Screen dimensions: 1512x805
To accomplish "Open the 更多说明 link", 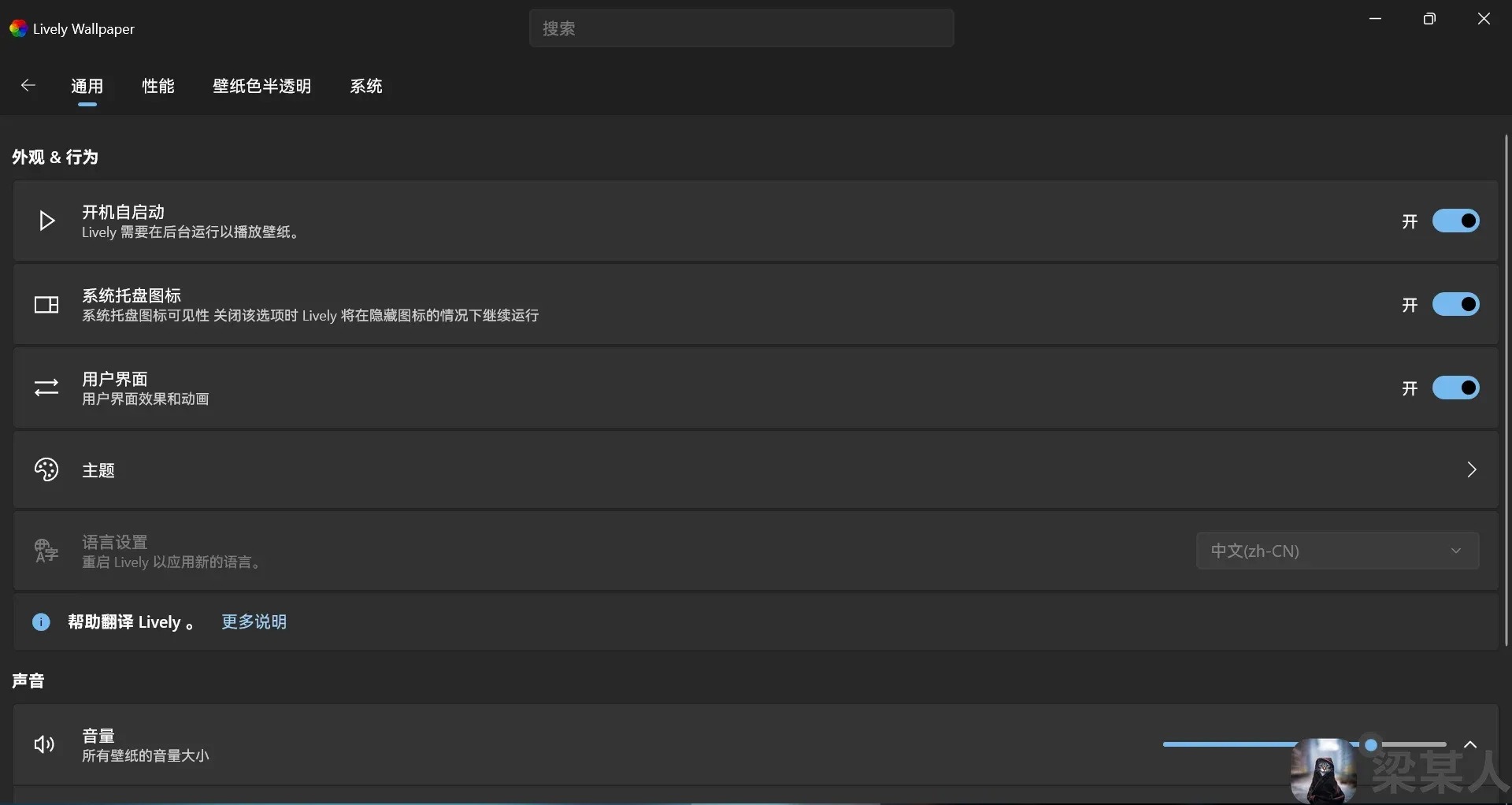I will point(254,622).
